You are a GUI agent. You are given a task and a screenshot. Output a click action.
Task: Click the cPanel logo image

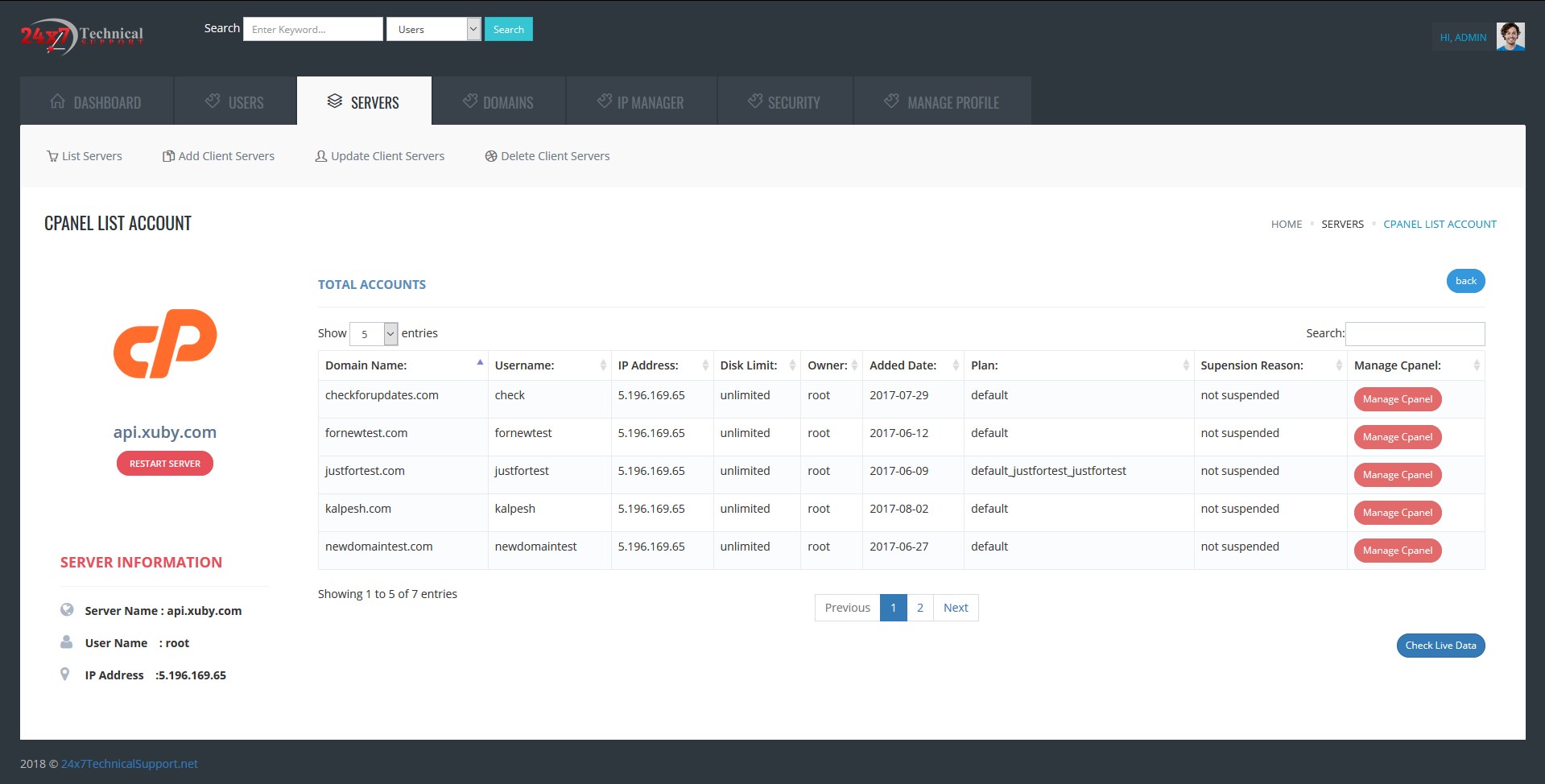click(165, 344)
